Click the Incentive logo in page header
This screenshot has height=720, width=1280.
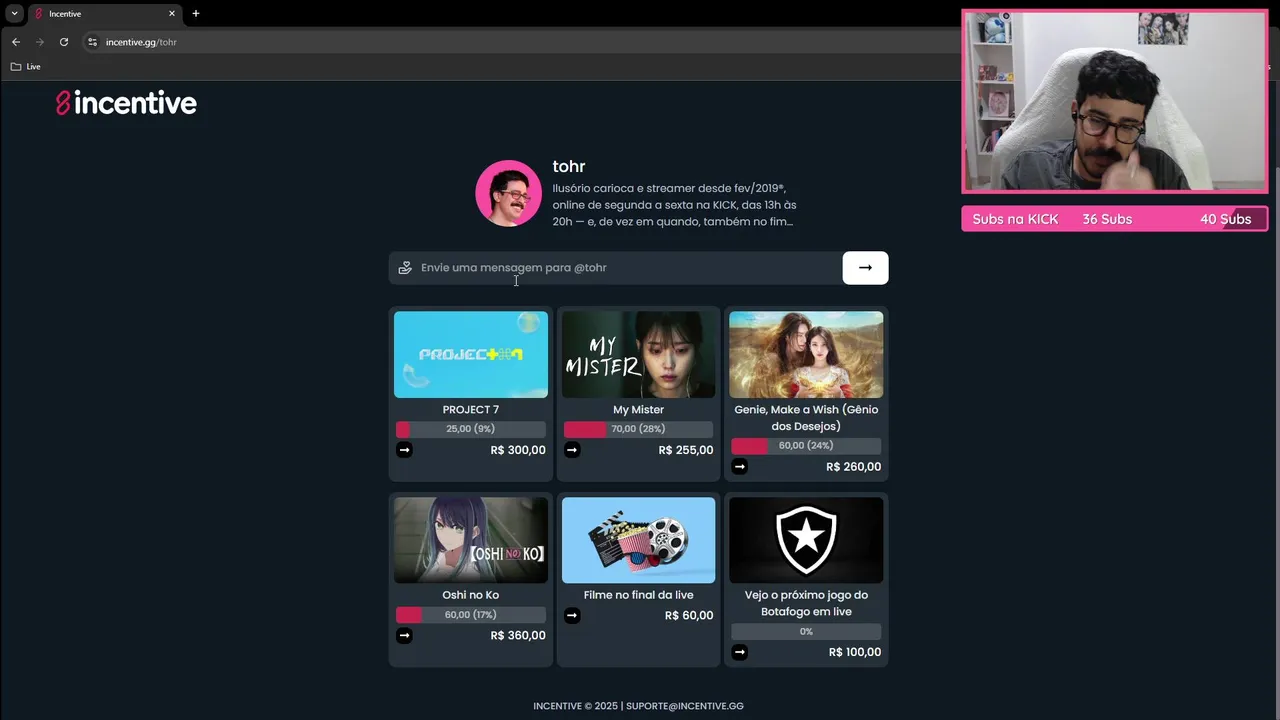[126, 103]
